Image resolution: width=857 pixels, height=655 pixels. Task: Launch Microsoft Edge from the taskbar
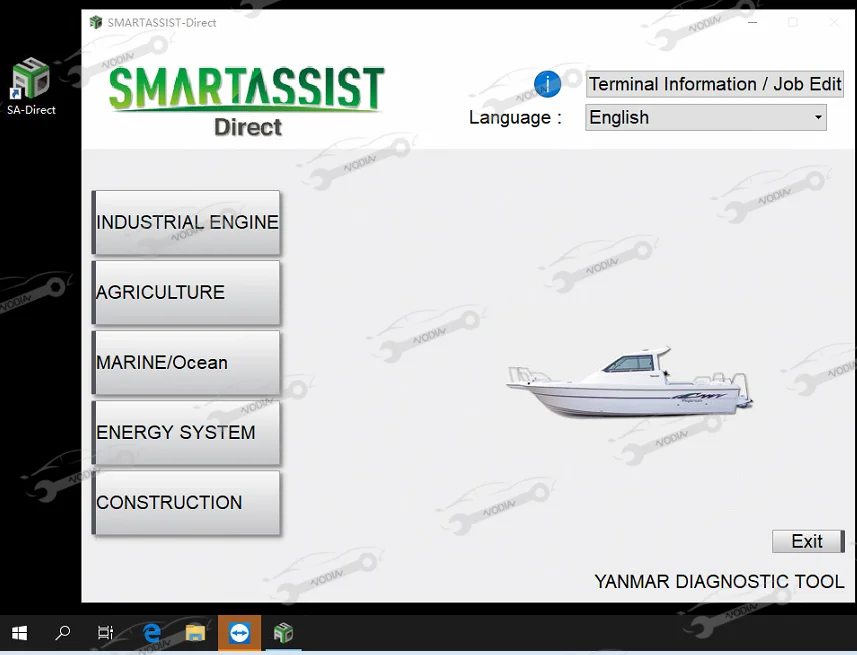(151, 633)
